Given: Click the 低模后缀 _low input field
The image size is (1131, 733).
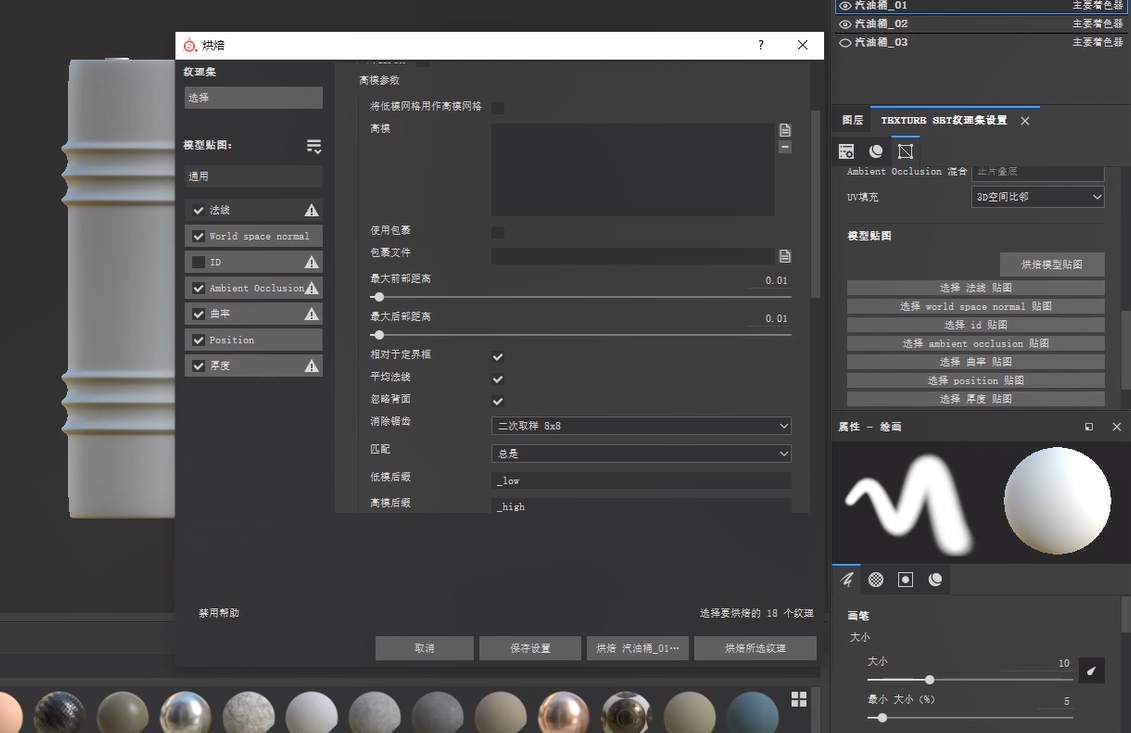Looking at the screenshot, I should coord(641,481).
